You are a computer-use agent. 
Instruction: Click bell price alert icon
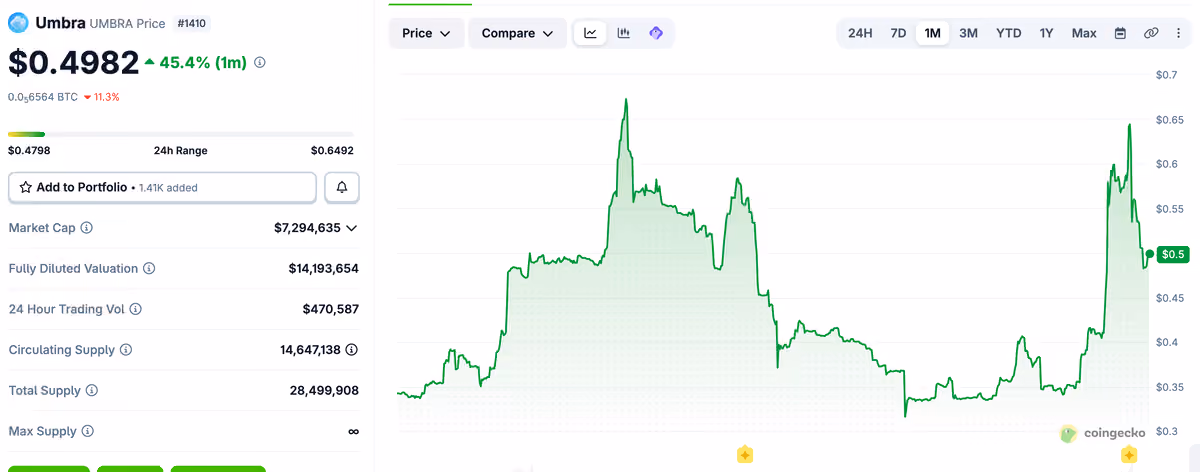pyautogui.click(x=342, y=187)
